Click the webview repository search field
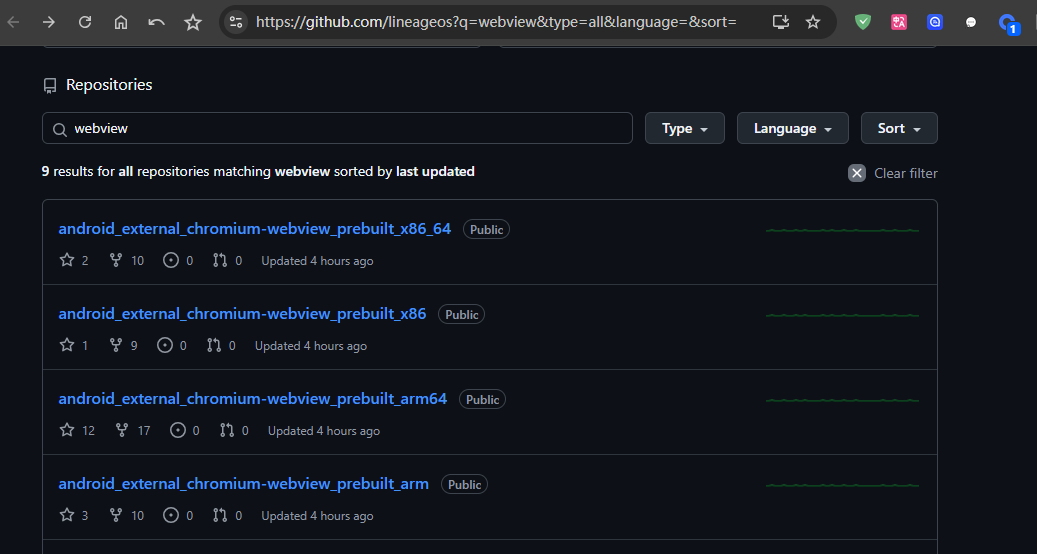 click(x=337, y=128)
